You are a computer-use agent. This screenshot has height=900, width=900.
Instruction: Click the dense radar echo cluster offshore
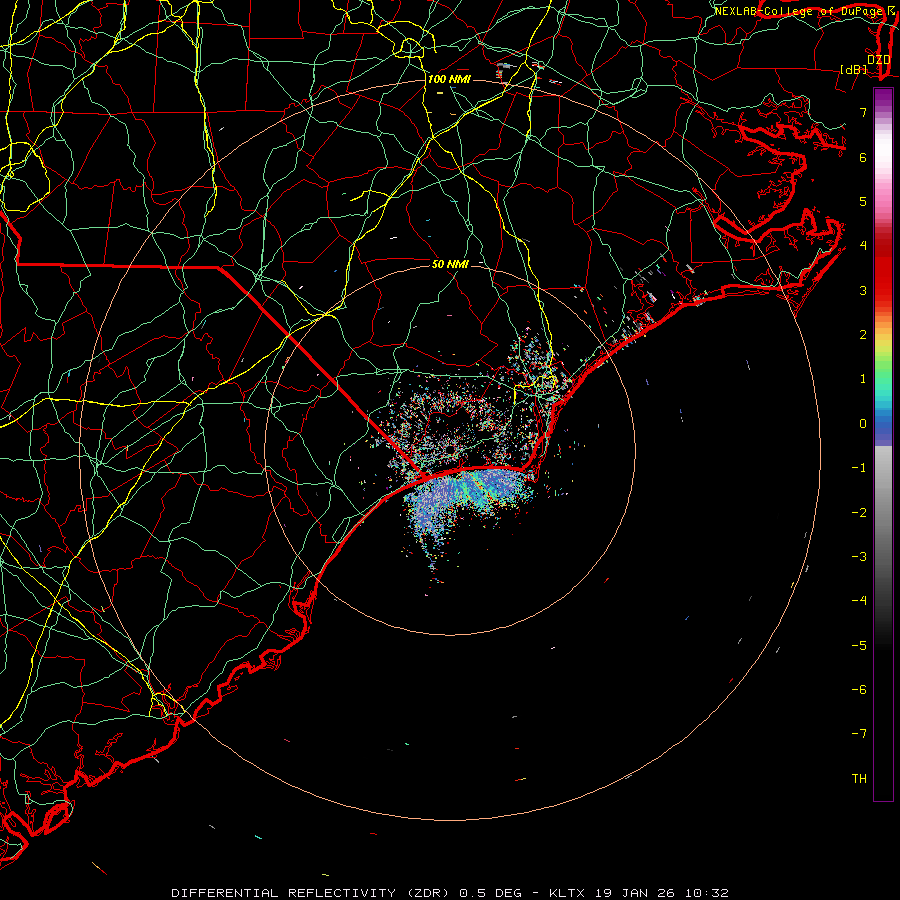[x=468, y=499]
